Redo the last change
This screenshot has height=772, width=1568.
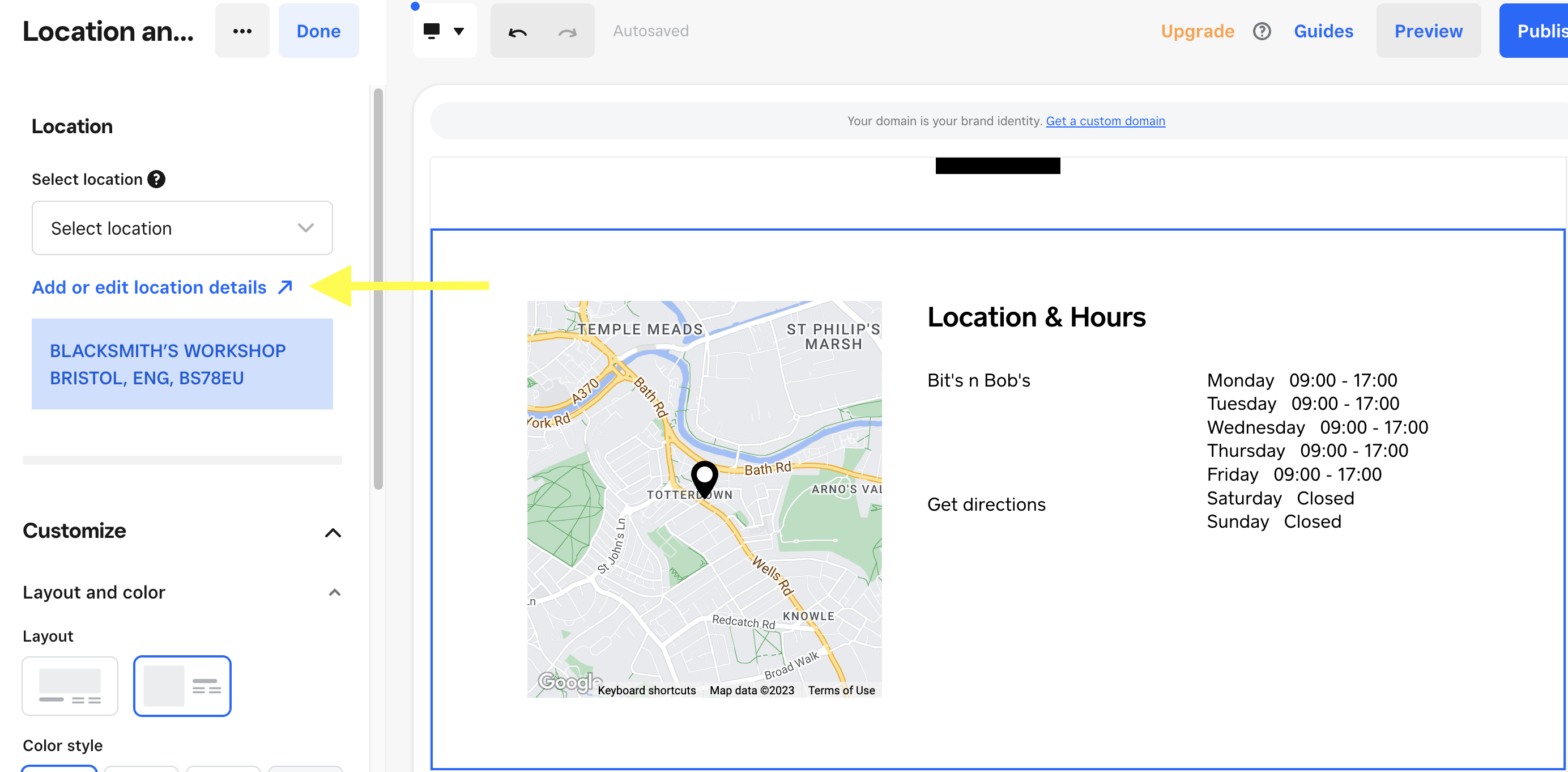point(567,32)
